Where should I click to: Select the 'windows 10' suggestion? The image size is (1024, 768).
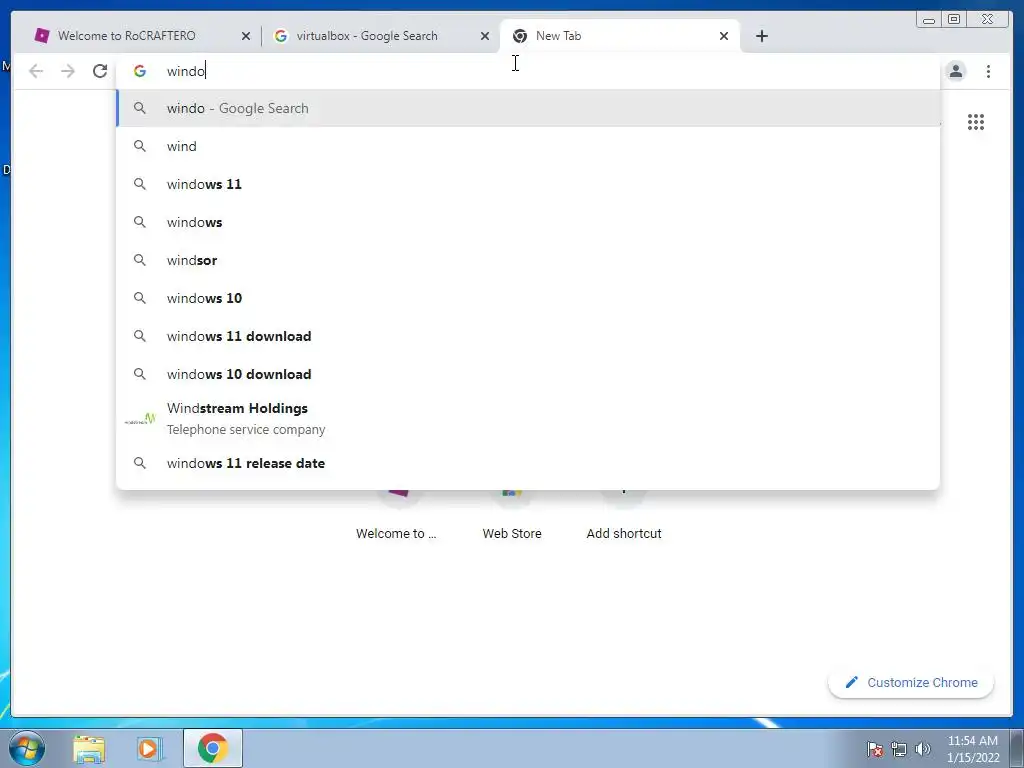(528, 298)
